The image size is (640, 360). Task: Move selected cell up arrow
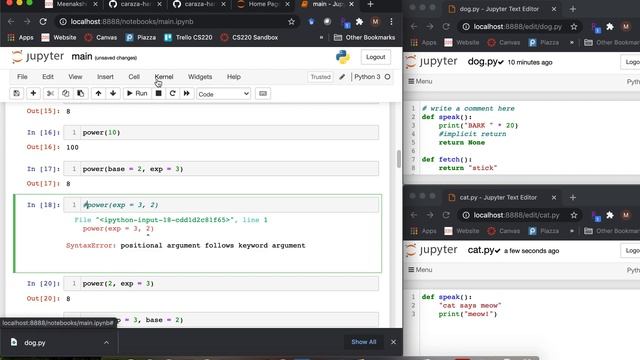pyautogui.click(x=98, y=93)
